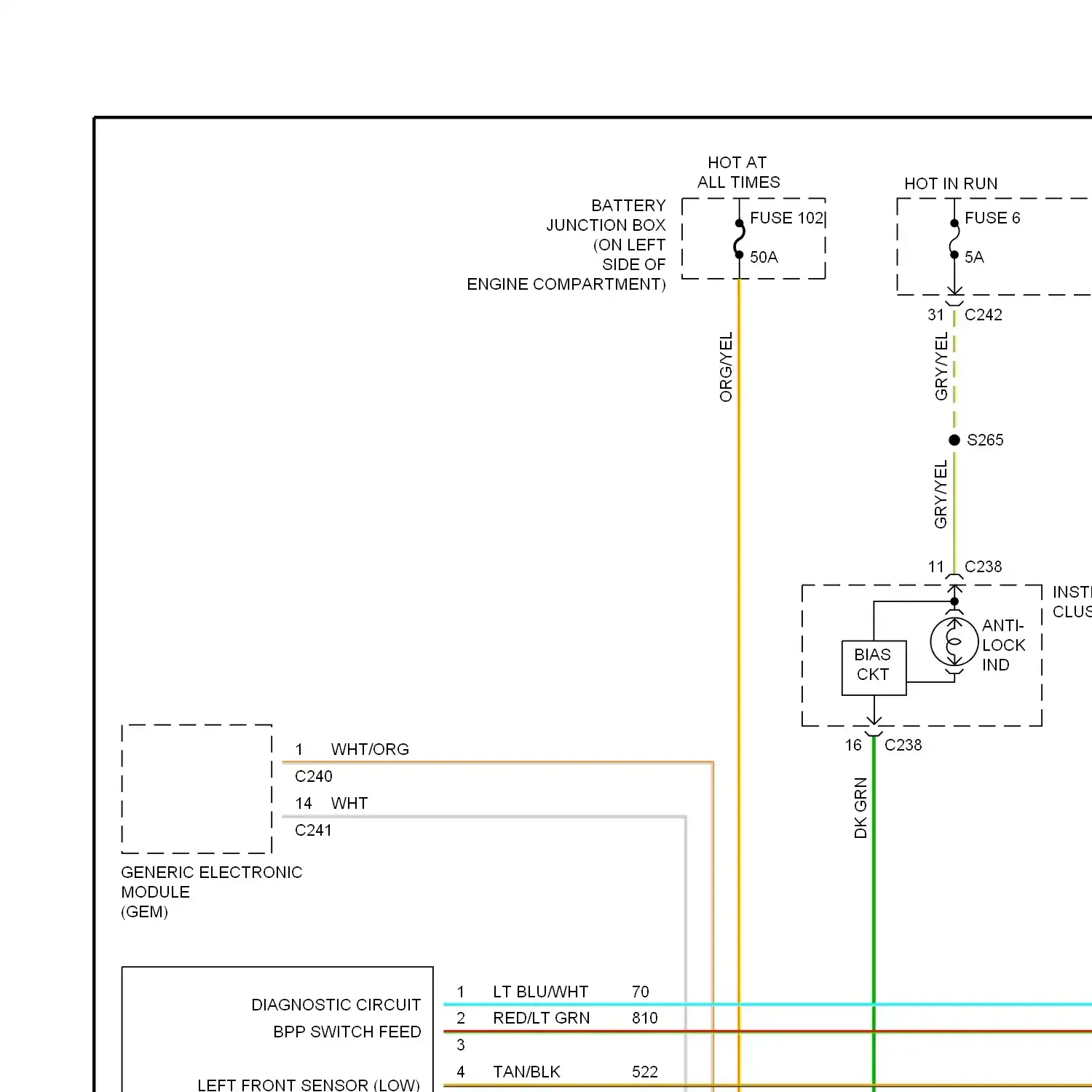Click the ANTI-LOCK IND label

coord(1003,645)
